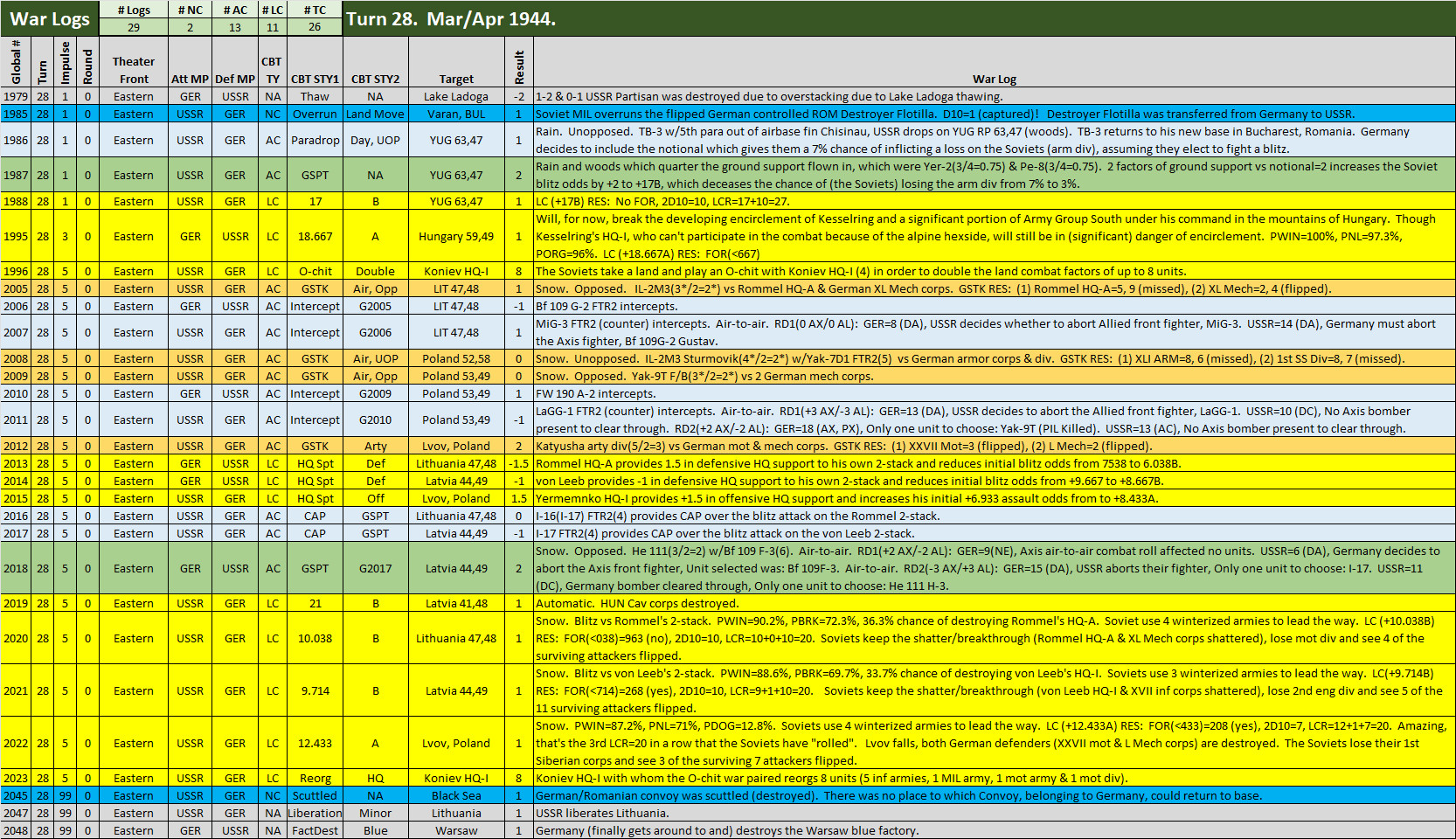This screenshot has width=1456, height=839.
Task: Click the 'Overrun' cell
Action: pyautogui.click(x=315, y=114)
